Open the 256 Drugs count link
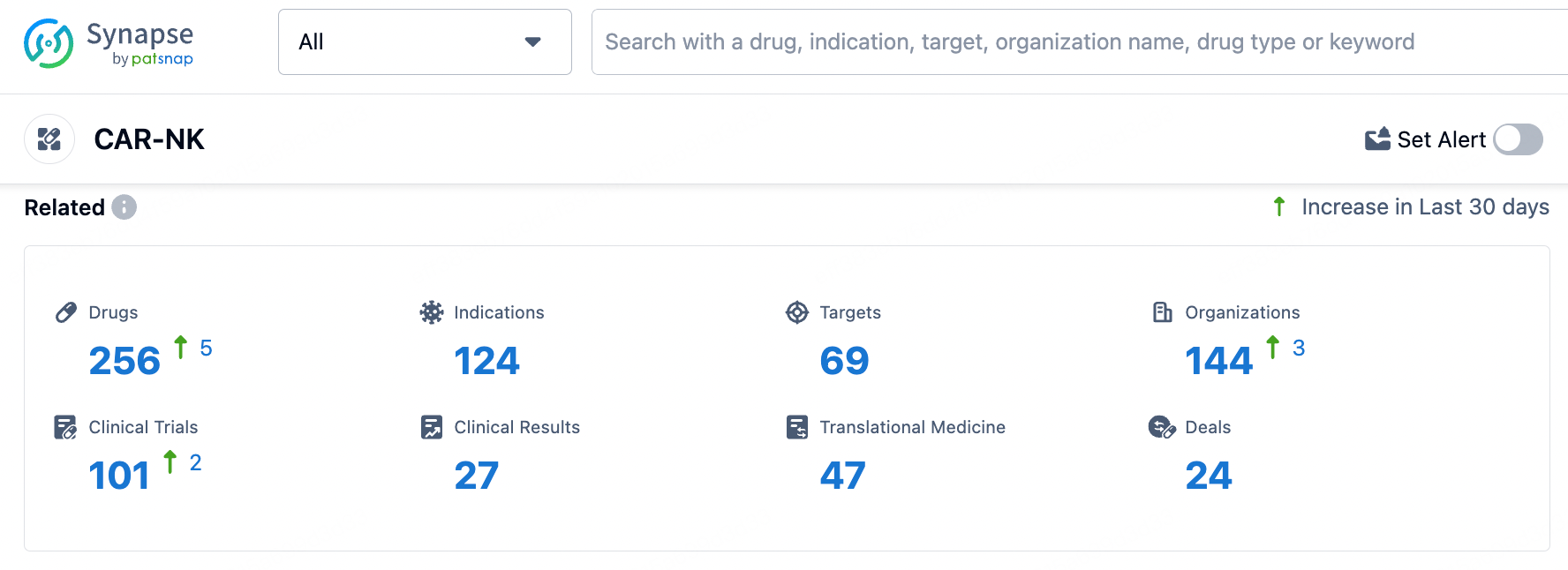The width and height of the screenshot is (1568, 570). click(x=124, y=361)
